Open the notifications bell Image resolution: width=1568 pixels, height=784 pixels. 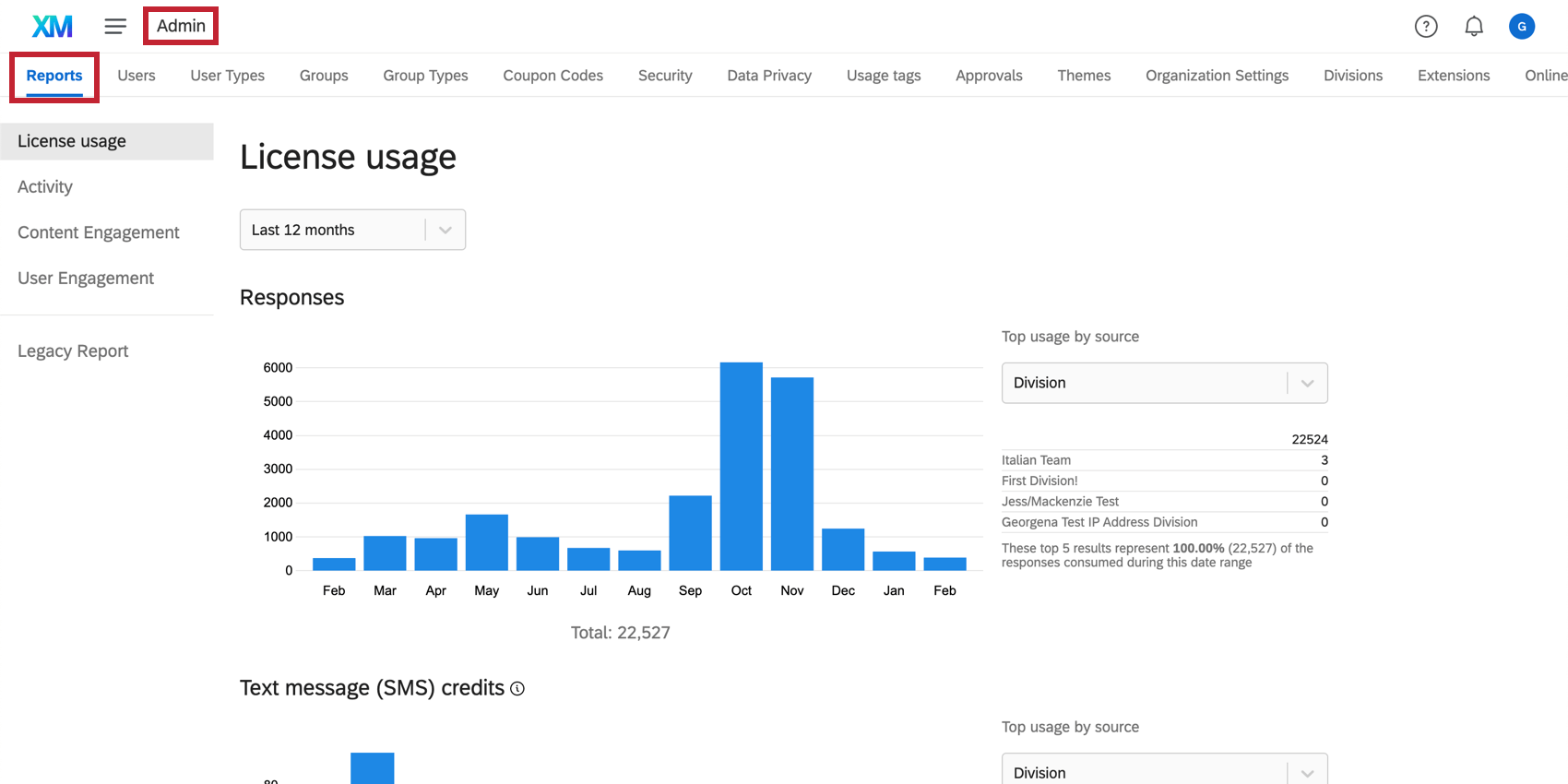[x=1474, y=27]
